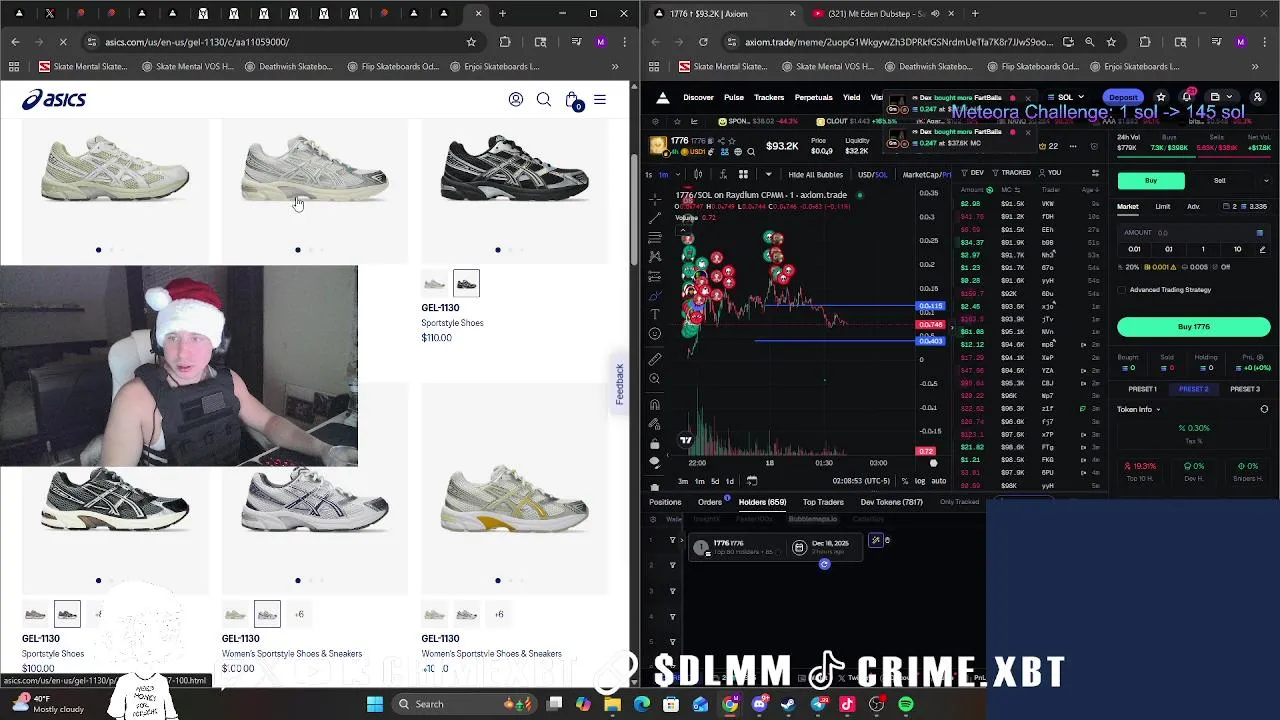Switch to the Positions tab
This screenshot has width=1280, height=720.
pos(665,502)
